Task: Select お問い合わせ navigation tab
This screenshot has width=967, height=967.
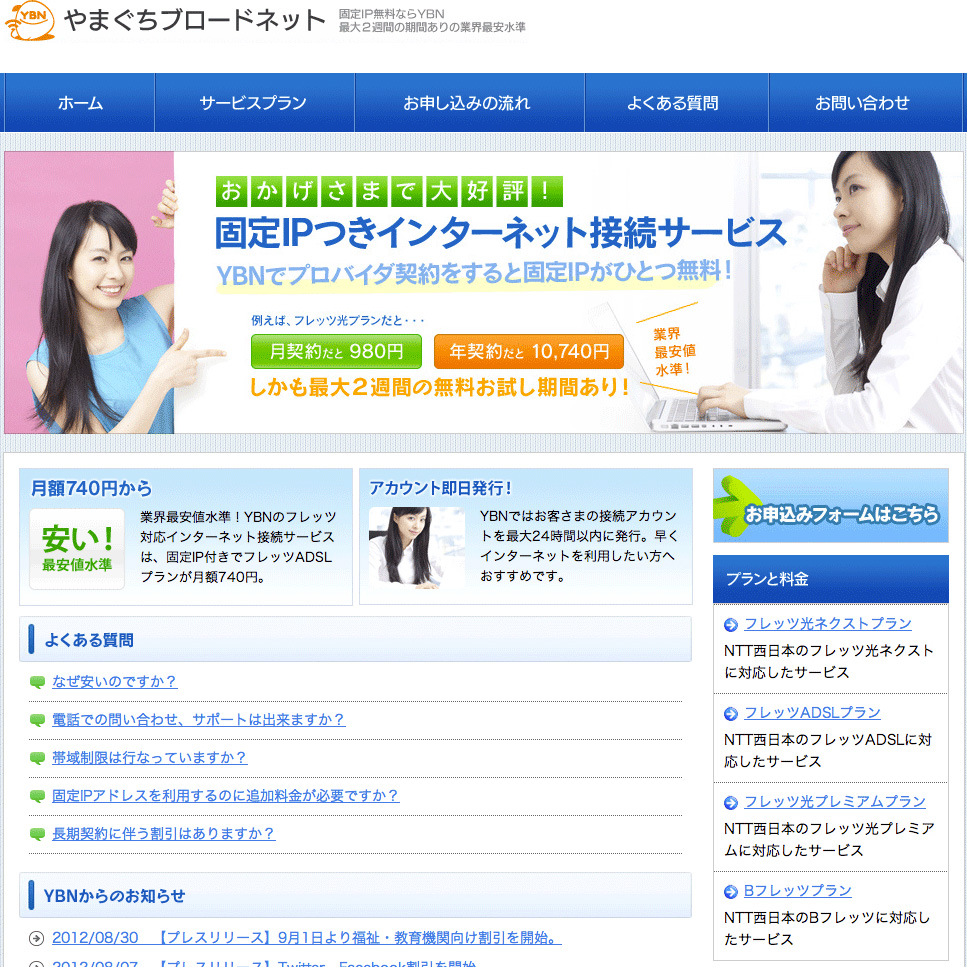Action: click(x=863, y=102)
